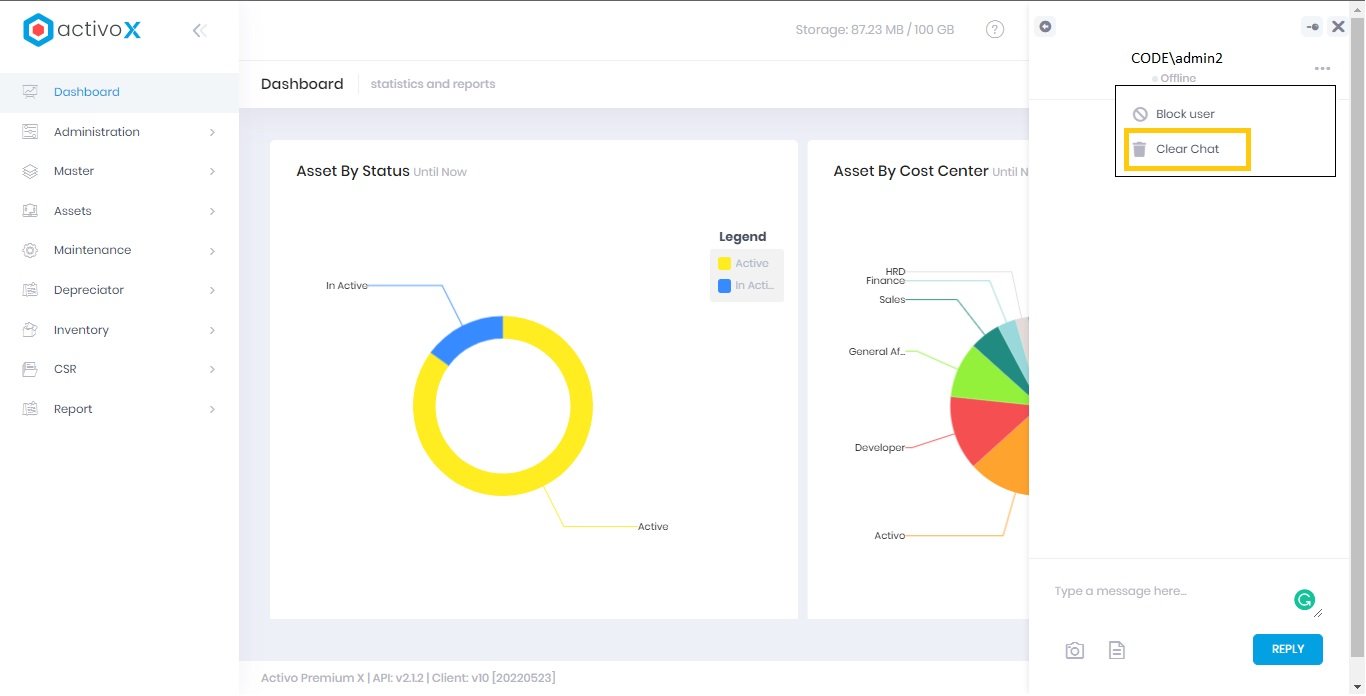This screenshot has width=1366, height=696.
Task: Click the help question mark icon
Action: (x=994, y=30)
